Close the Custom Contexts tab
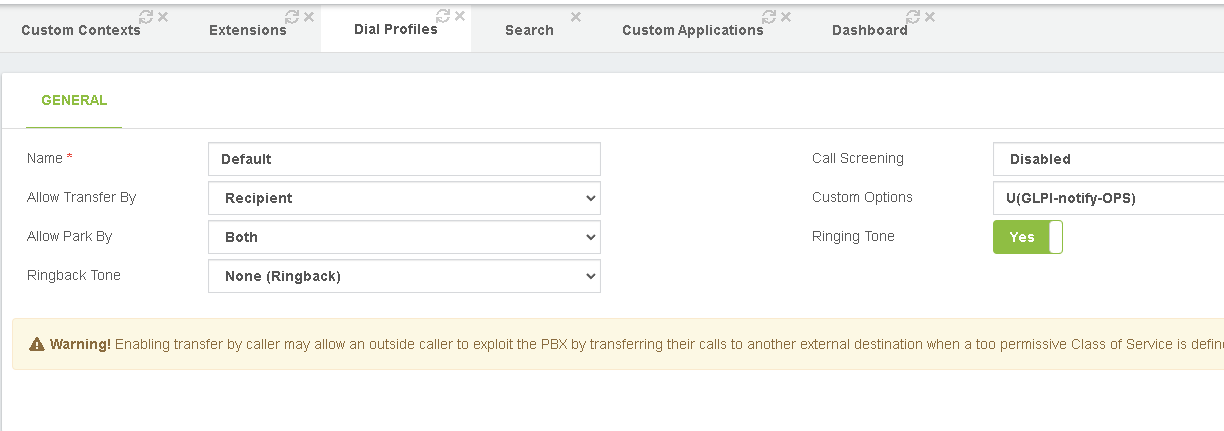The height and width of the screenshot is (431, 1224). tap(163, 17)
